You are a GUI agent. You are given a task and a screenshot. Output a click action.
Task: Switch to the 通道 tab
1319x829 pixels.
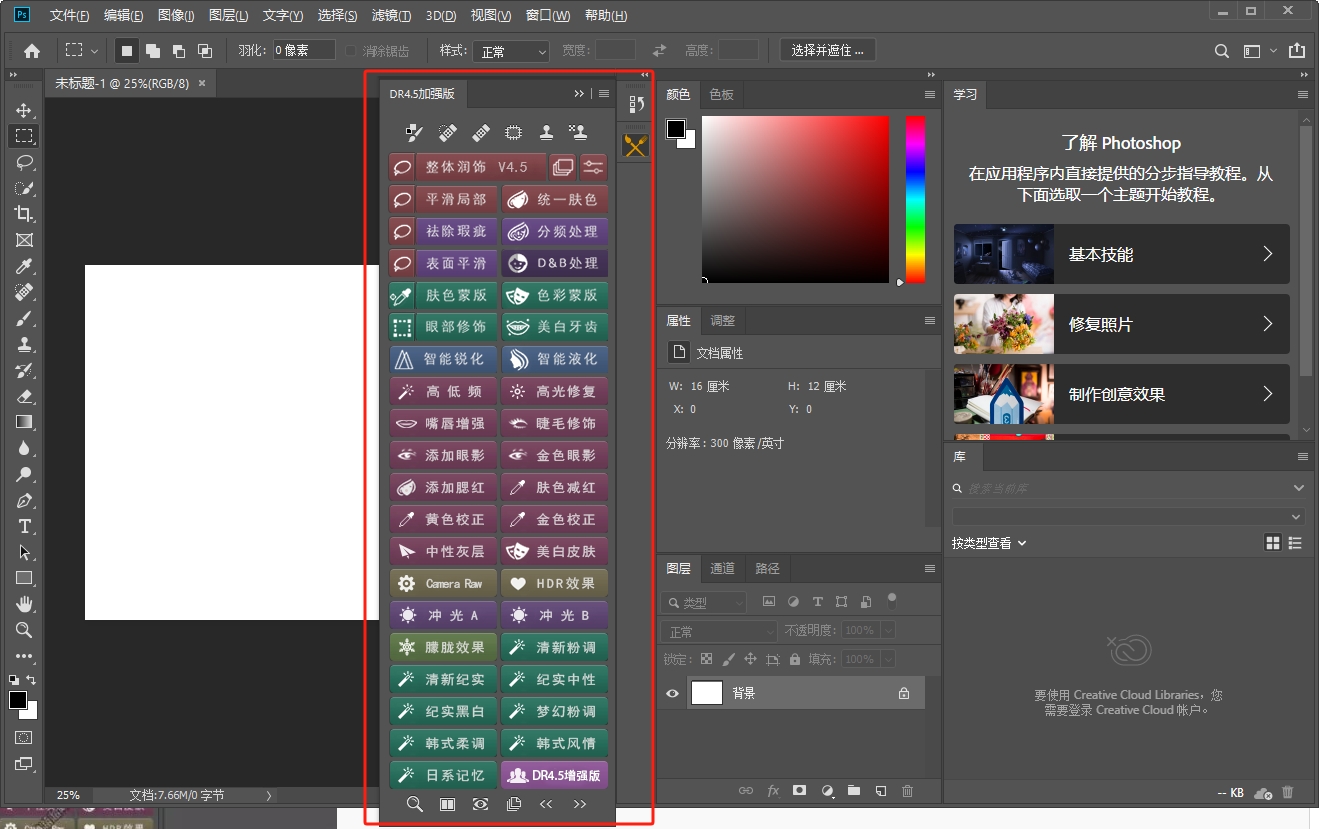click(722, 568)
